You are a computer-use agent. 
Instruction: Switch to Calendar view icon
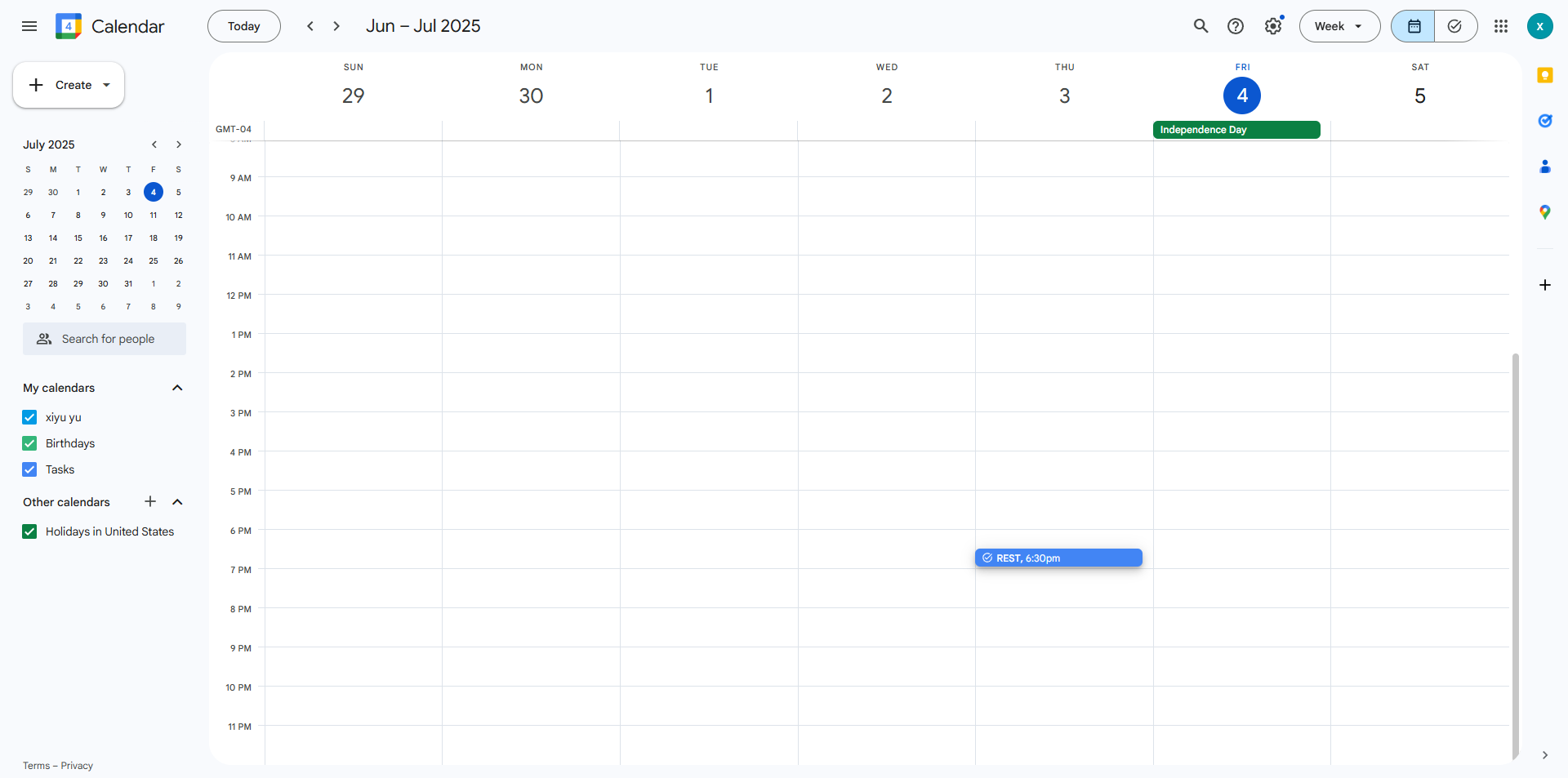coord(1414,26)
